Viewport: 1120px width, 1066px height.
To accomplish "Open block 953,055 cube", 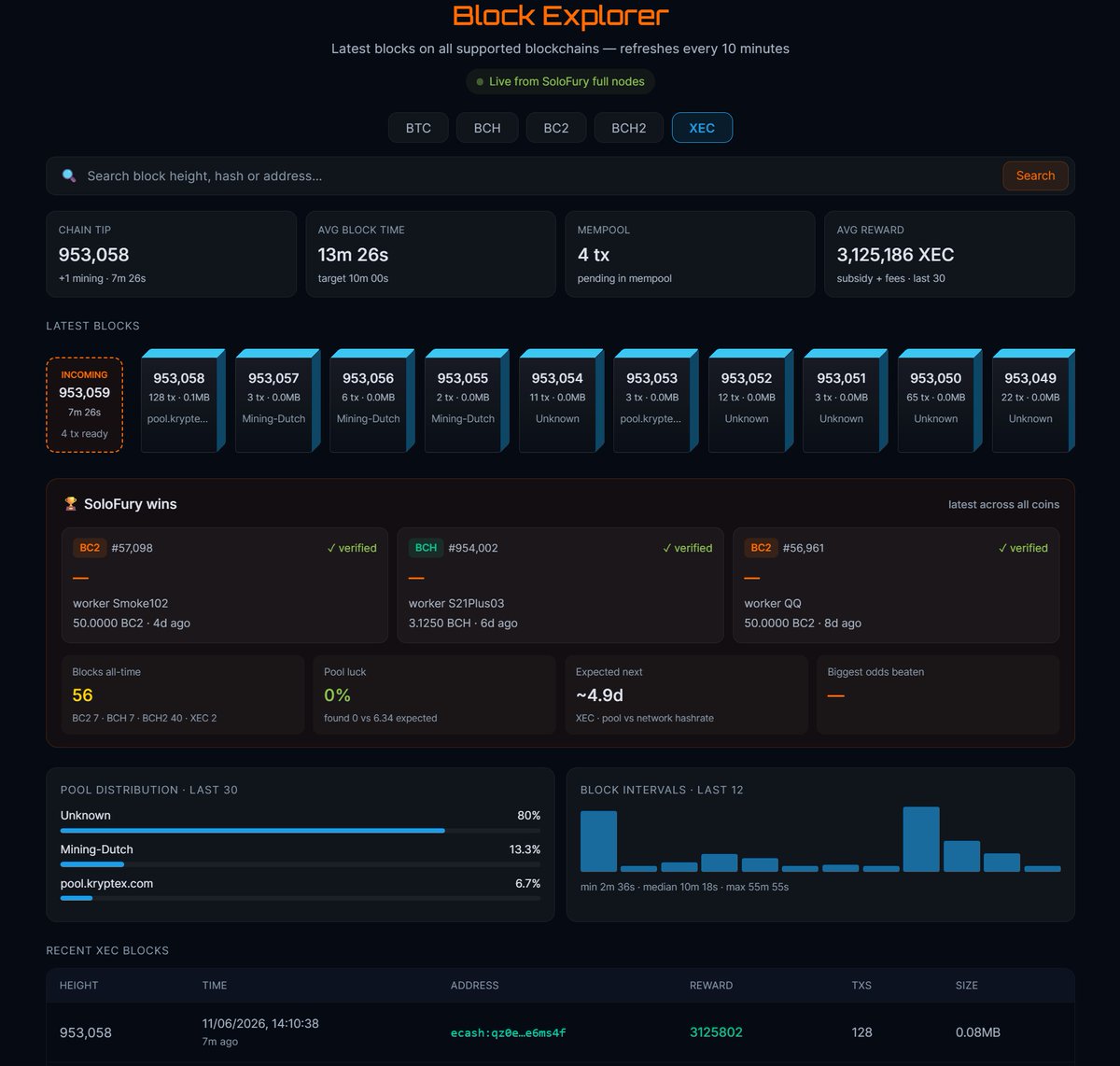I will click(467, 400).
